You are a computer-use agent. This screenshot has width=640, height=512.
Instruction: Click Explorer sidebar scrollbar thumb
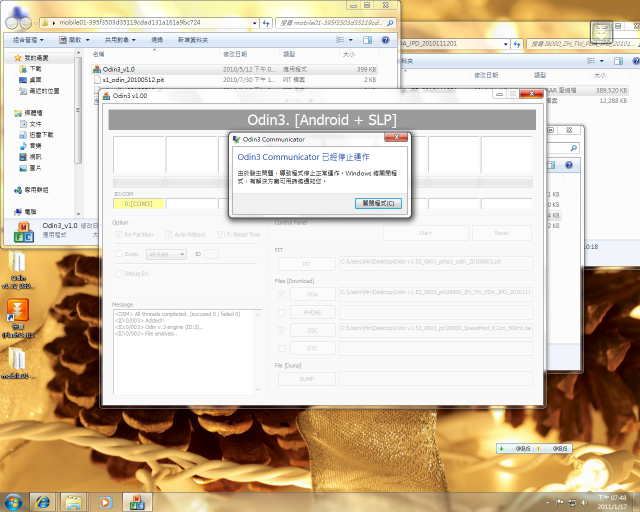(78, 110)
